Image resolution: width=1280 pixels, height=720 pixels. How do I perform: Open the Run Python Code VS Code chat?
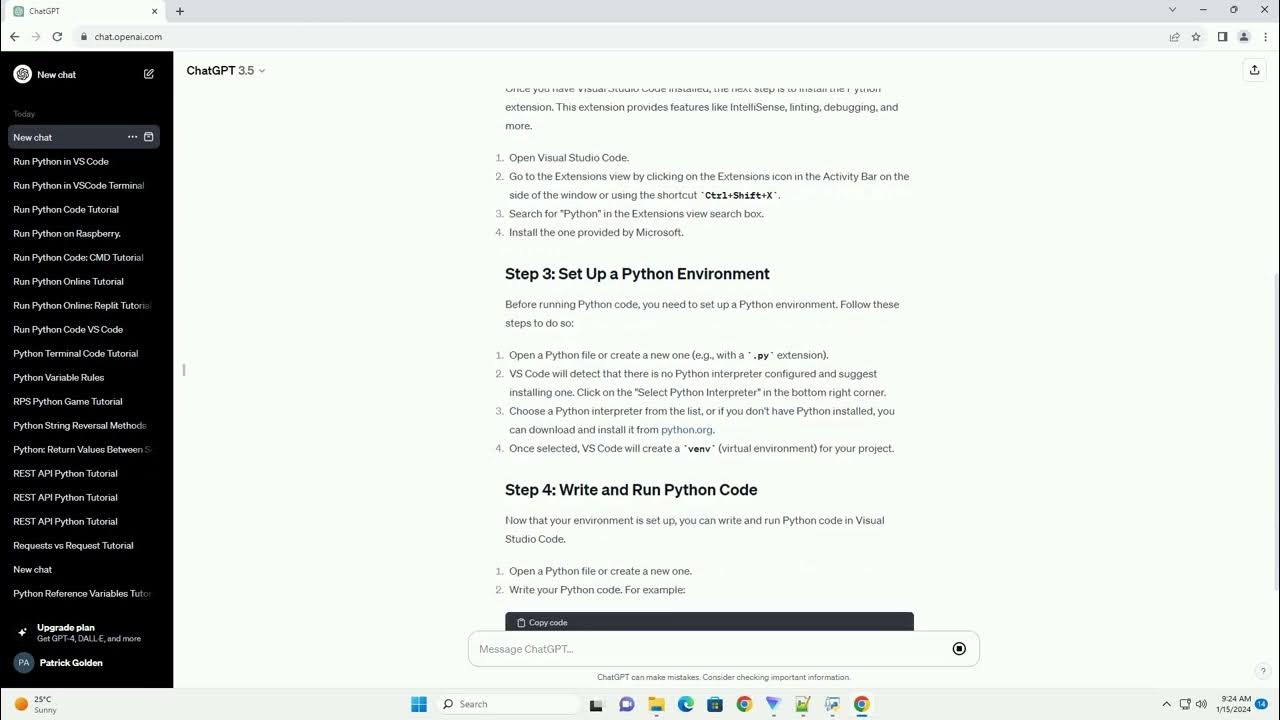84,329
